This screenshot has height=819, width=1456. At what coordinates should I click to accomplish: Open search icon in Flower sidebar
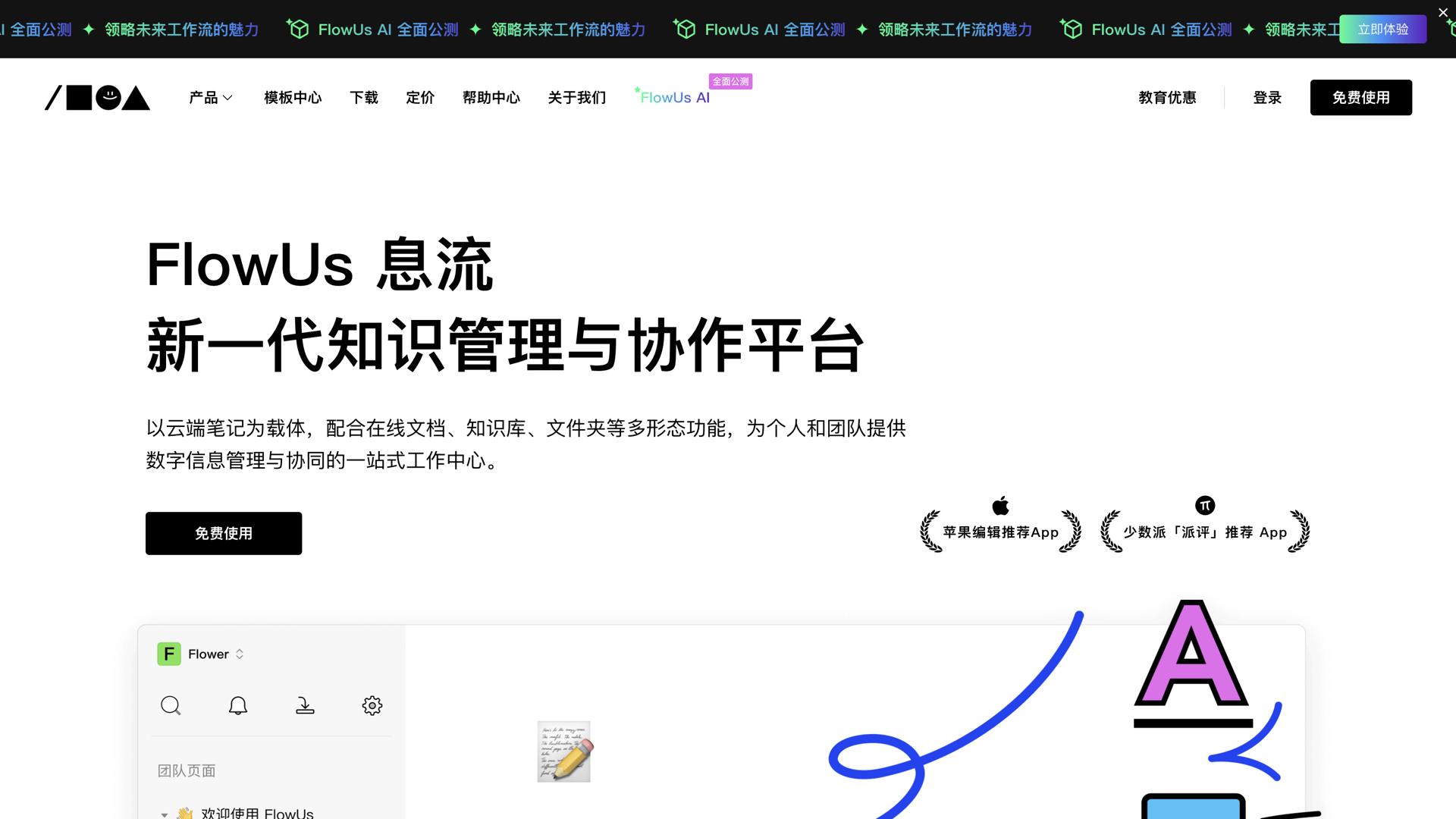[171, 705]
